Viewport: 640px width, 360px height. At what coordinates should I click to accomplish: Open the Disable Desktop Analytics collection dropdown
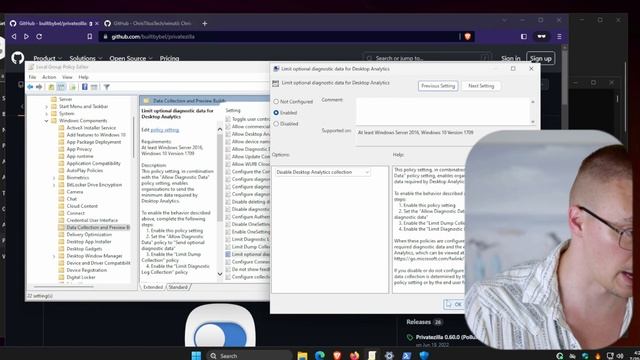322,172
